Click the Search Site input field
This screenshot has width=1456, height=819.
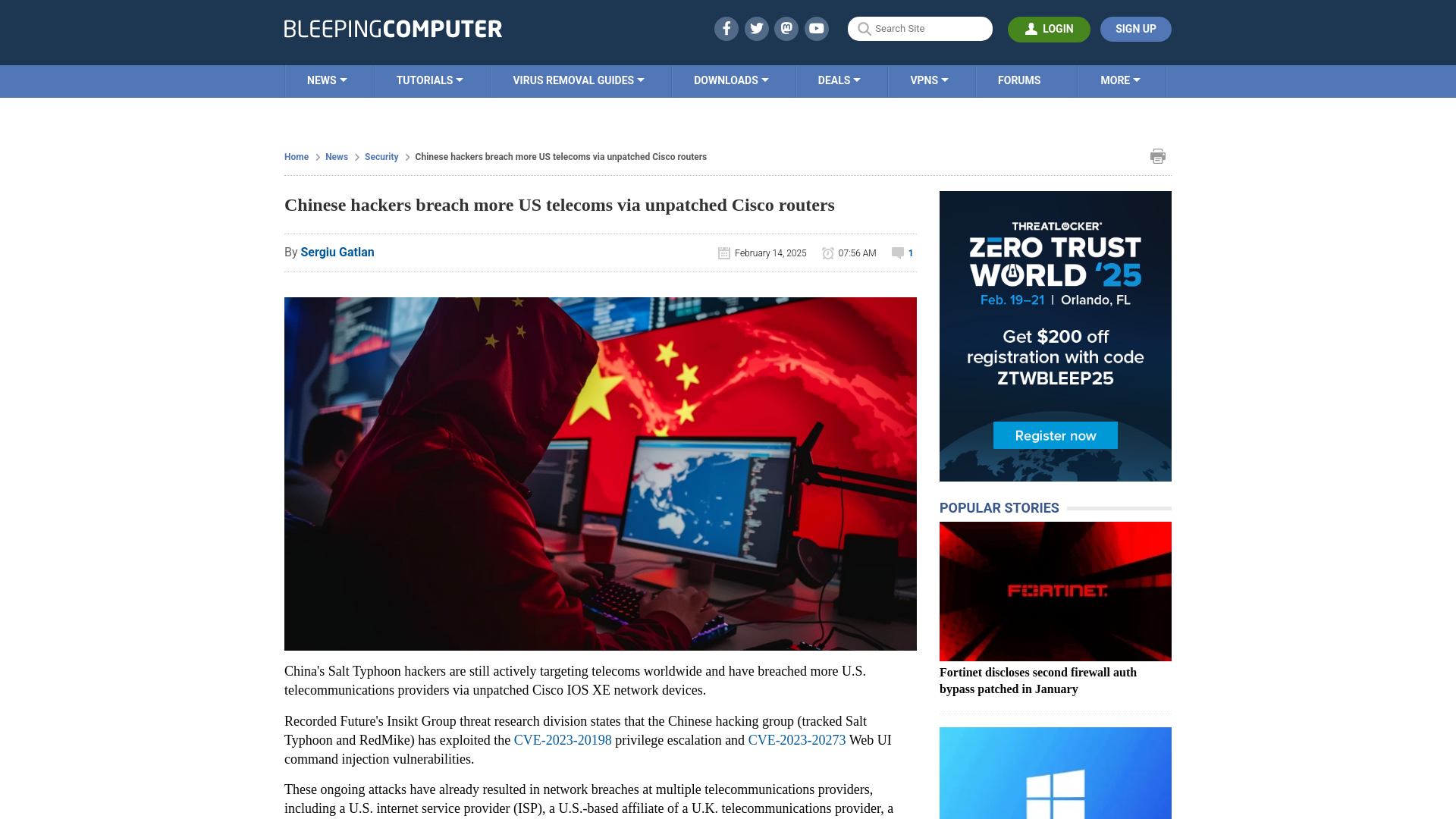click(920, 29)
